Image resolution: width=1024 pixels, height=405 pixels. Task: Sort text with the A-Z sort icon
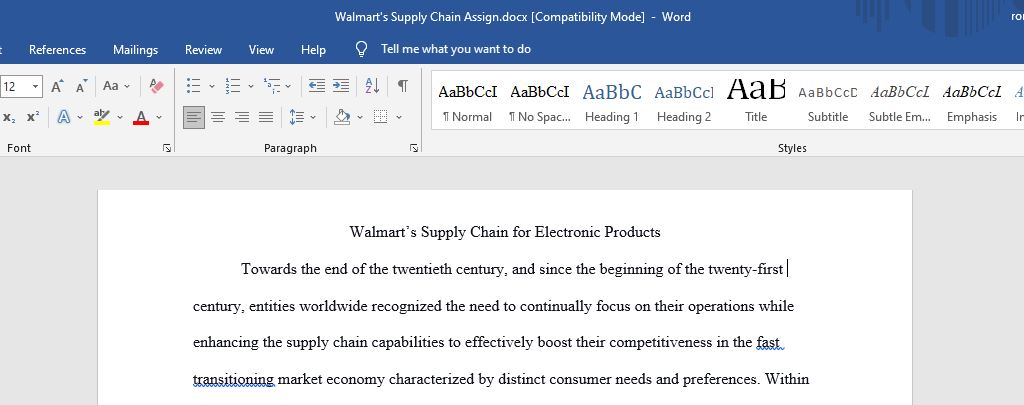coord(372,86)
